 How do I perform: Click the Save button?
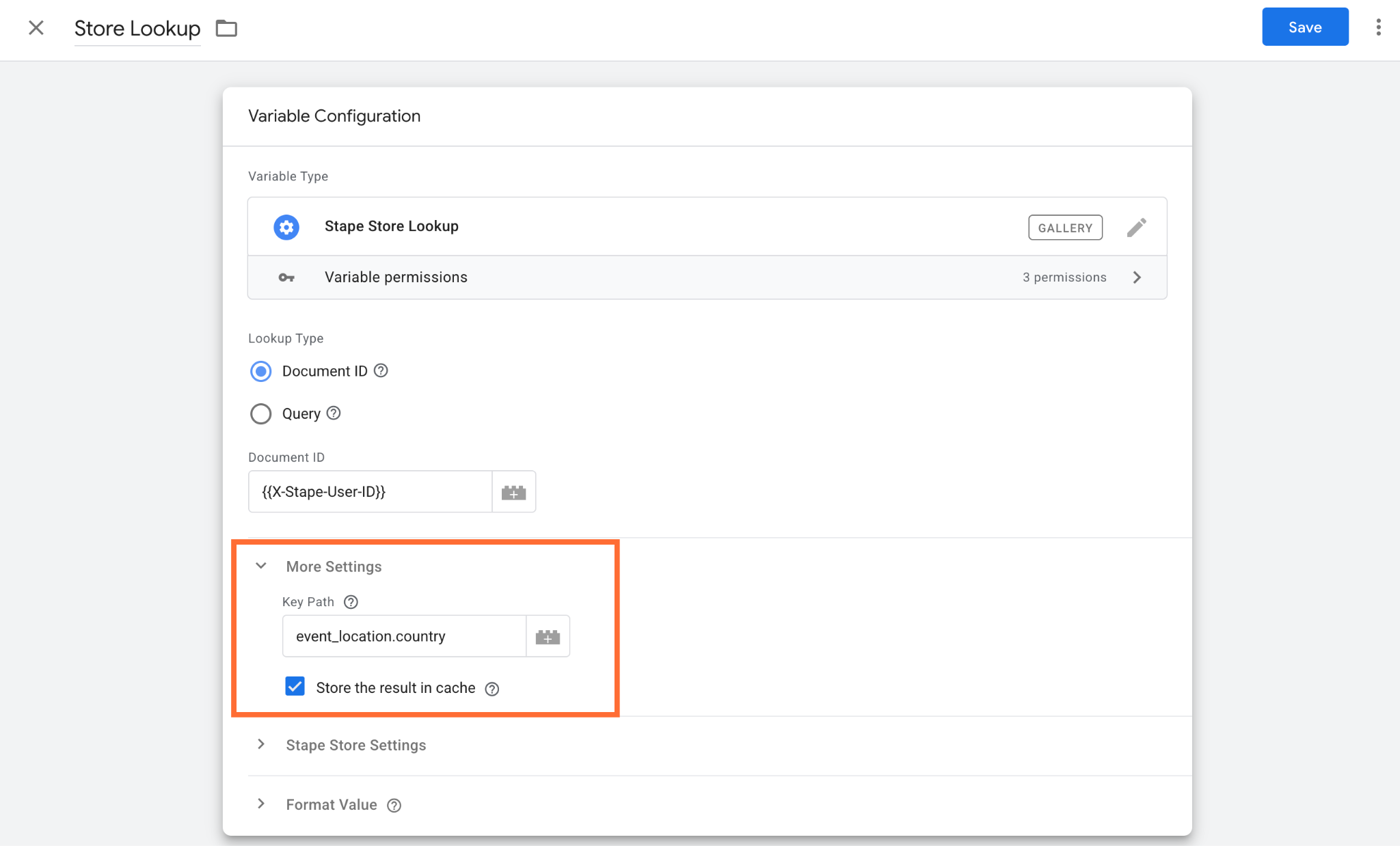point(1305,27)
